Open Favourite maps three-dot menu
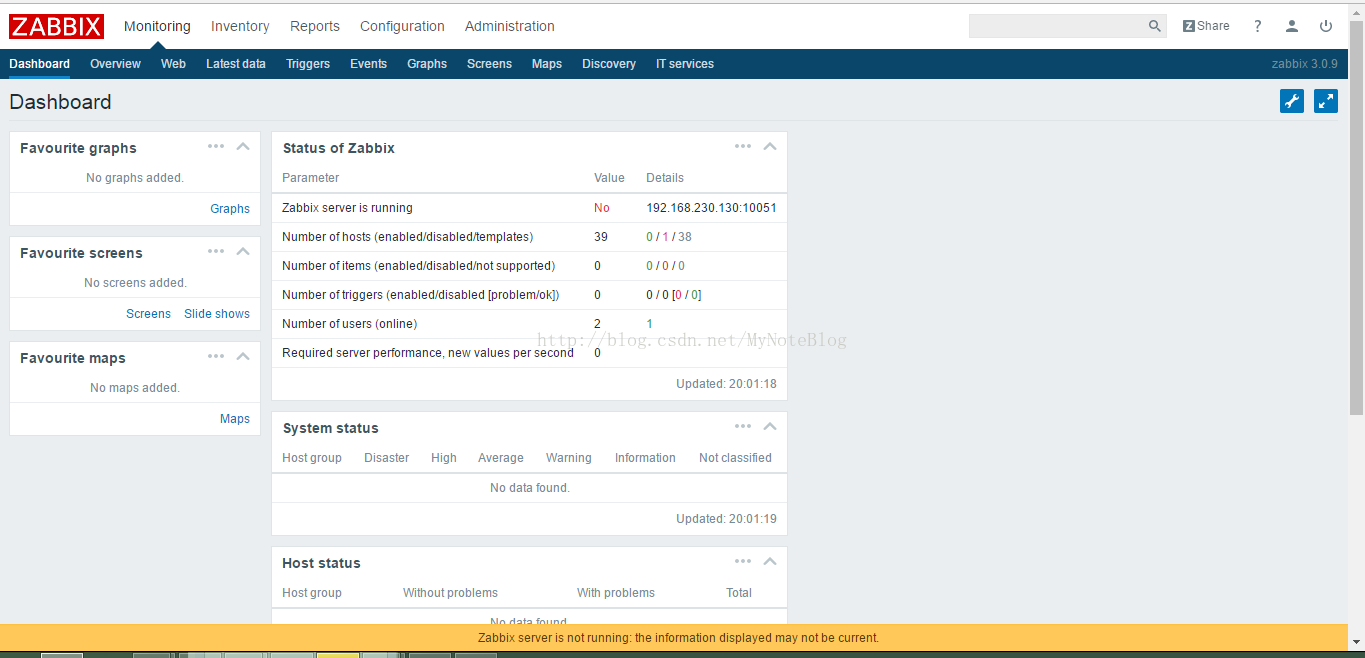The height and width of the screenshot is (658, 1365). (x=216, y=356)
